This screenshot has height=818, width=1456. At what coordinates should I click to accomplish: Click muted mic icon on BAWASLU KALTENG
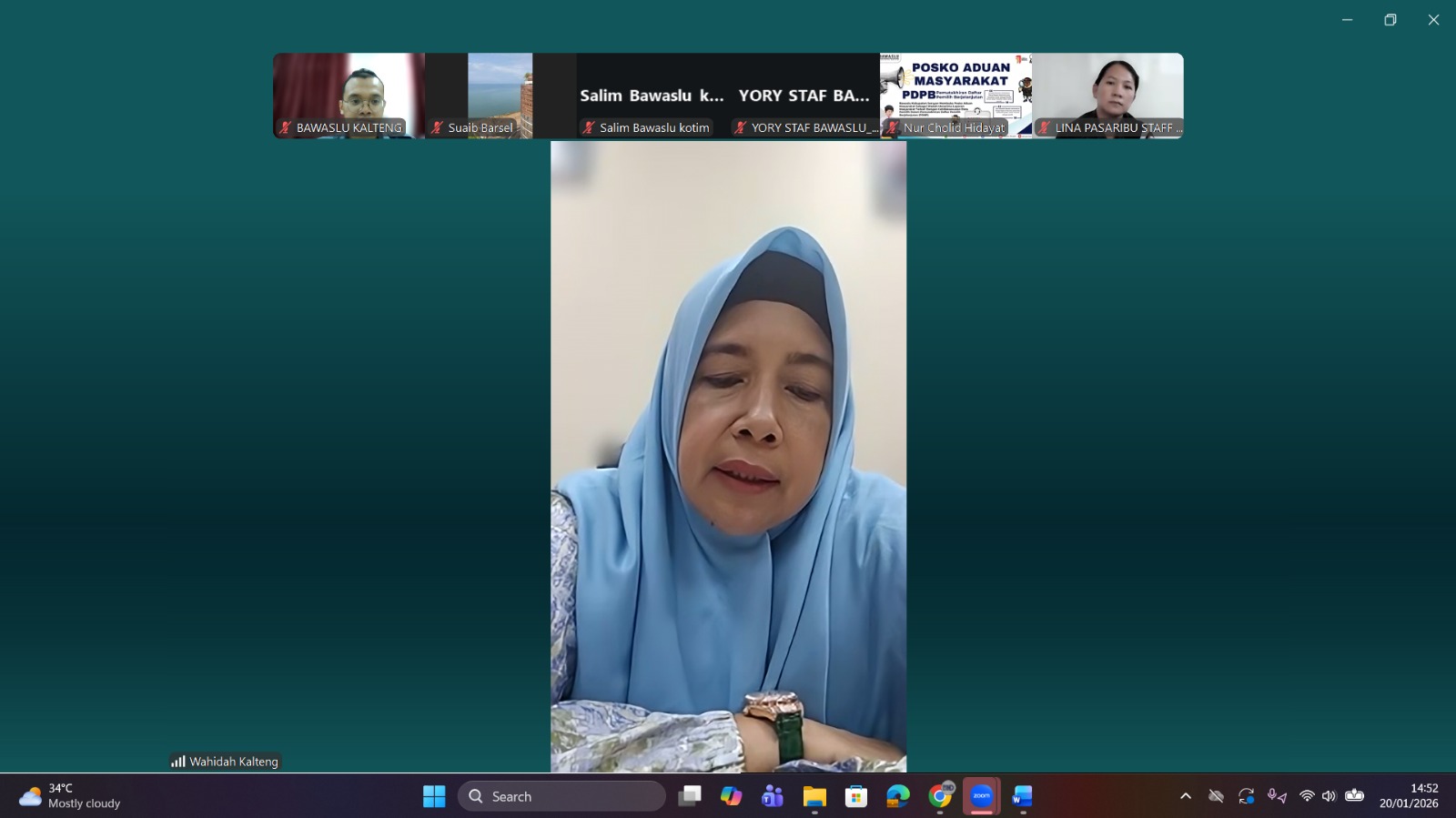point(286,127)
